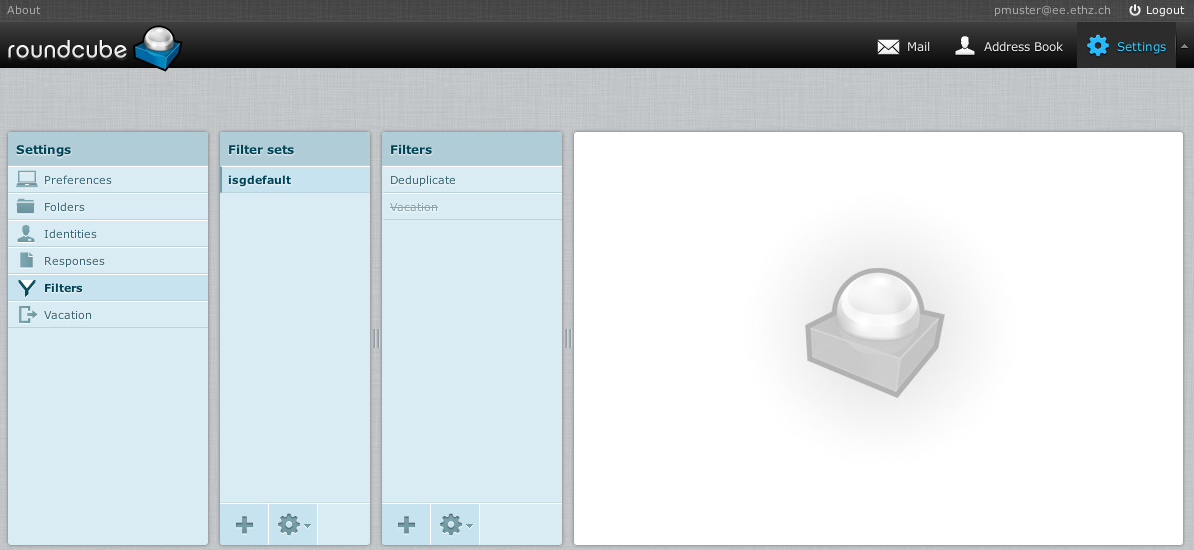Click the Folders folder icon

(27, 206)
